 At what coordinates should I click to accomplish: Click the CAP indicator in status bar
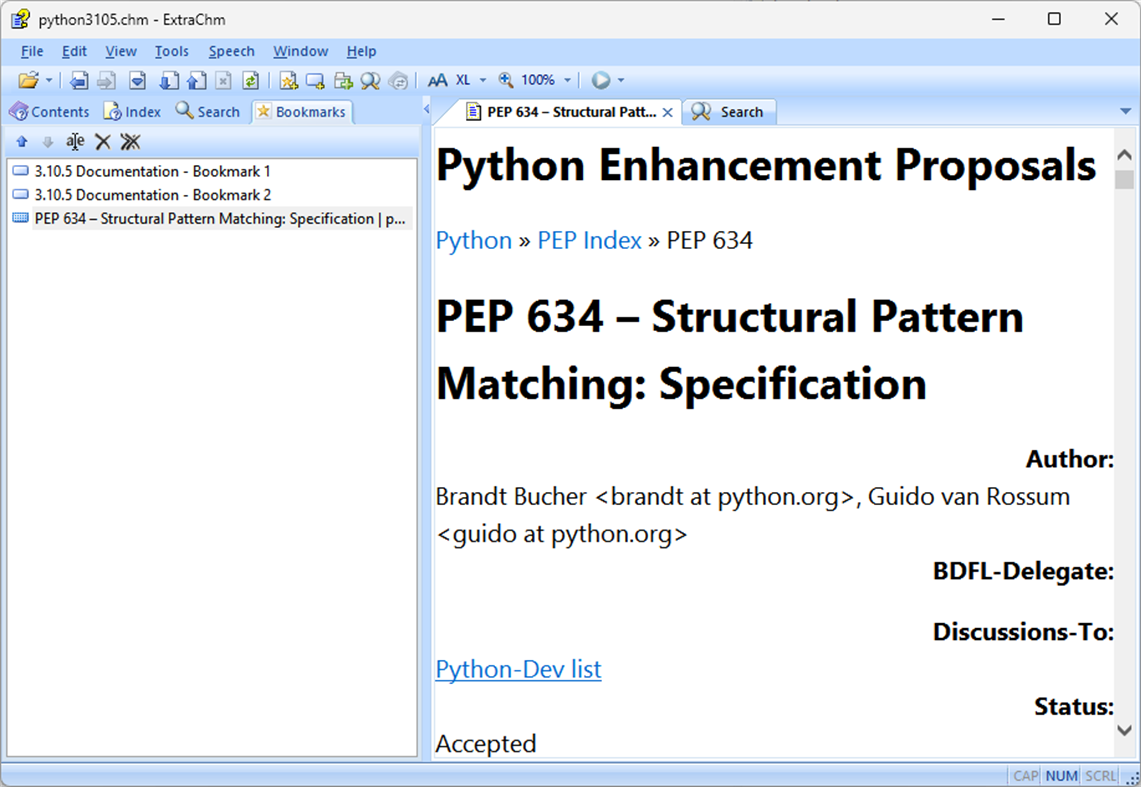pos(1025,776)
